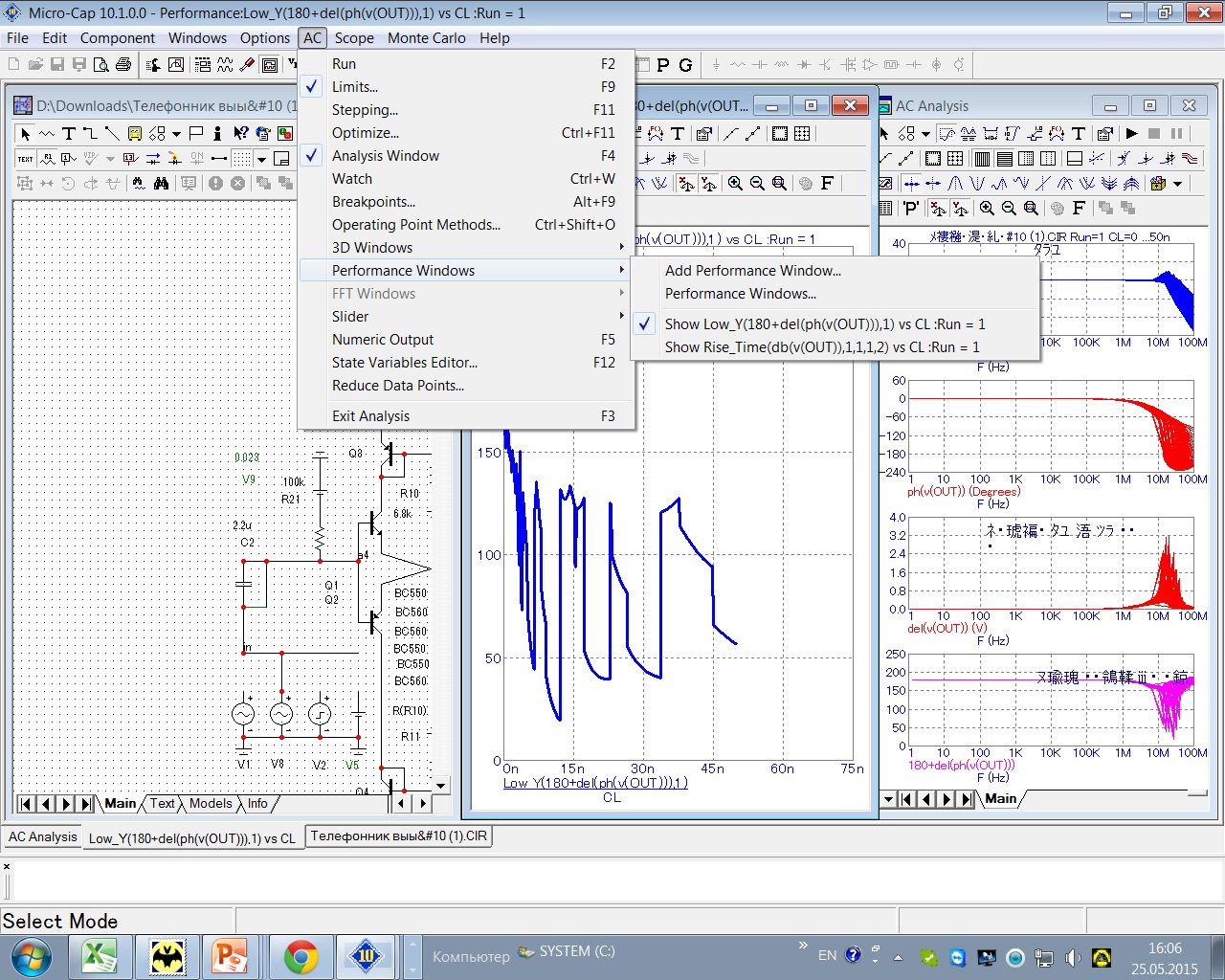Click schematic vertical scrollbar down arrow
1225x980 pixels.
pyautogui.click(x=440, y=785)
